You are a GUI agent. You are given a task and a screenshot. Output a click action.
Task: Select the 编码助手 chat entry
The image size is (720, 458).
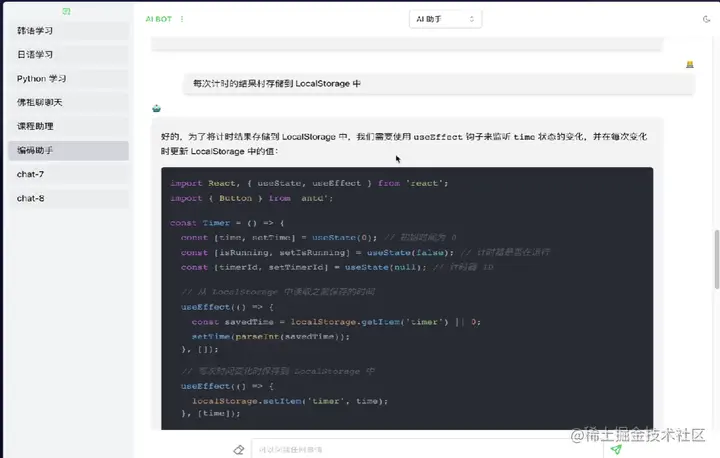click(68, 150)
